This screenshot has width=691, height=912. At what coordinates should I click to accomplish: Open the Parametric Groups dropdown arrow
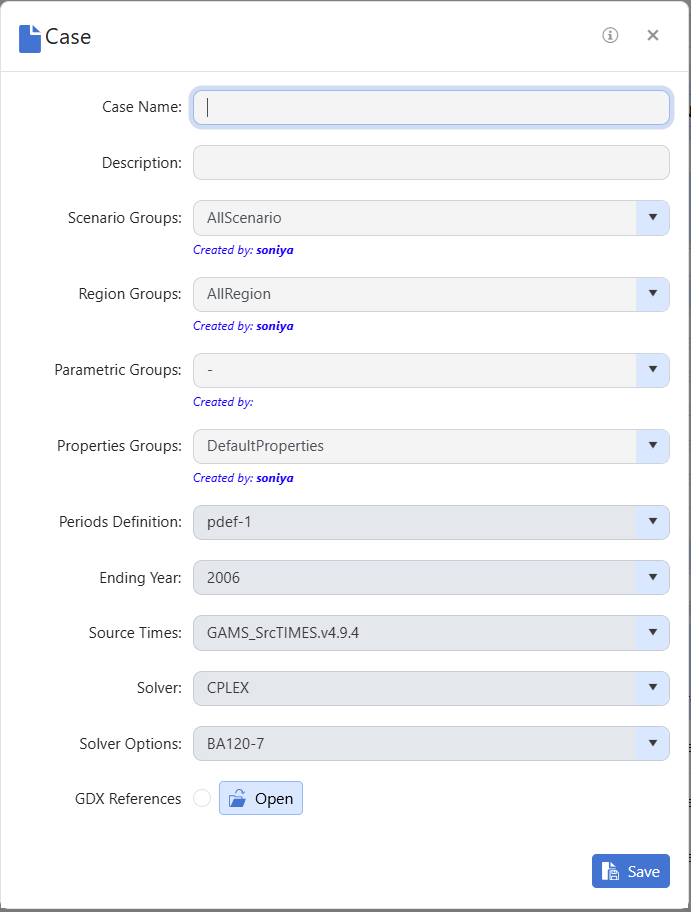coord(653,370)
